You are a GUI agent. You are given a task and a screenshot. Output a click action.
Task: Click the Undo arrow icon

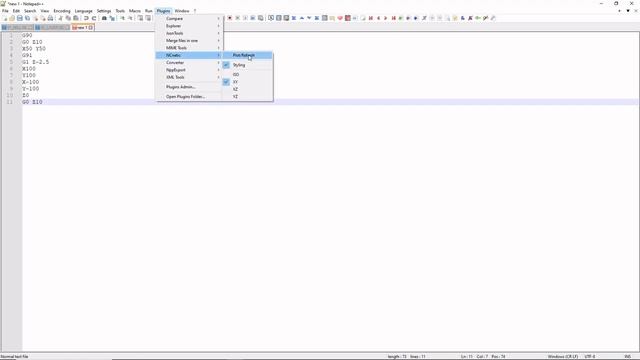pyautogui.click(x=86, y=18)
